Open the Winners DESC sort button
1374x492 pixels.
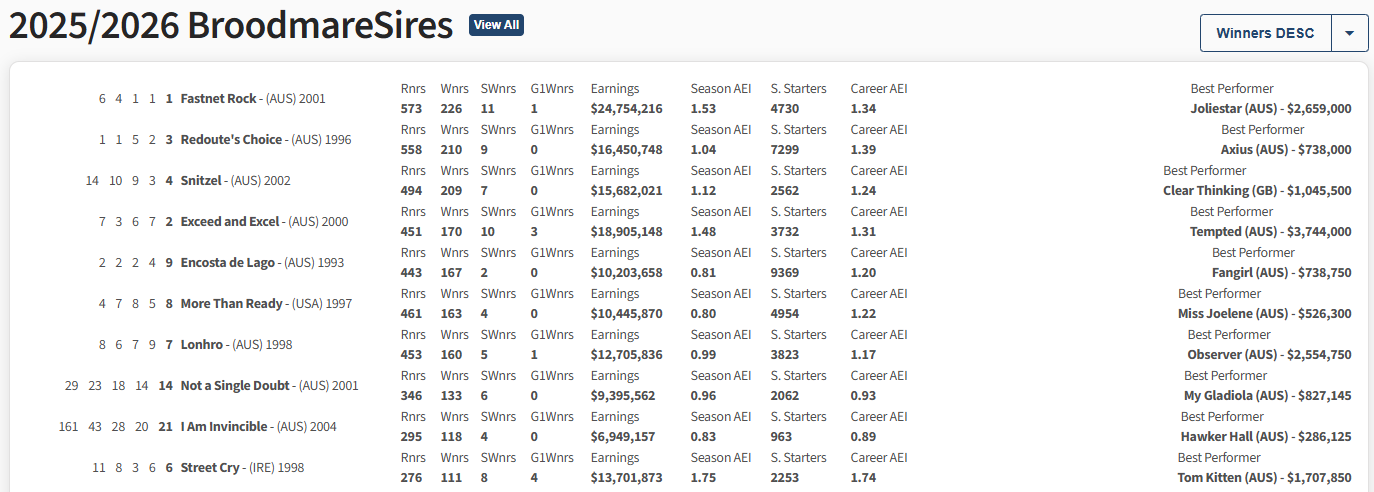click(x=1265, y=33)
